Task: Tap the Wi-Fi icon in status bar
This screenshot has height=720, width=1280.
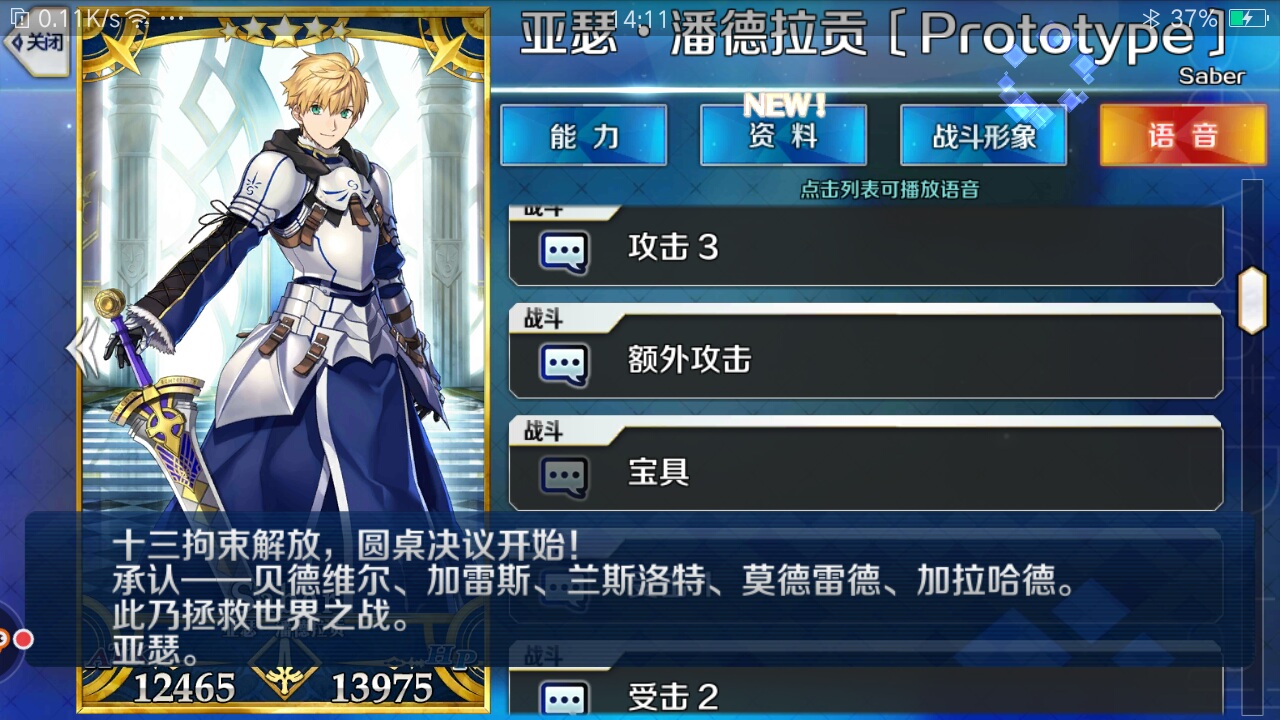Action: pos(136,18)
